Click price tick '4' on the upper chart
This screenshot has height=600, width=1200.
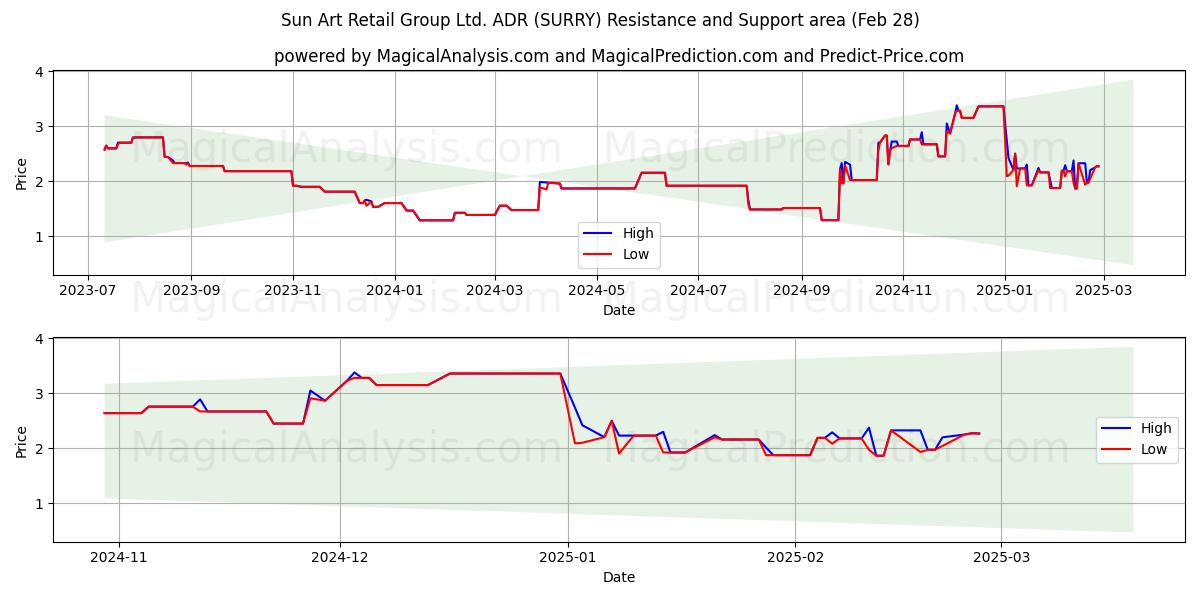pyautogui.click(x=40, y=72)
